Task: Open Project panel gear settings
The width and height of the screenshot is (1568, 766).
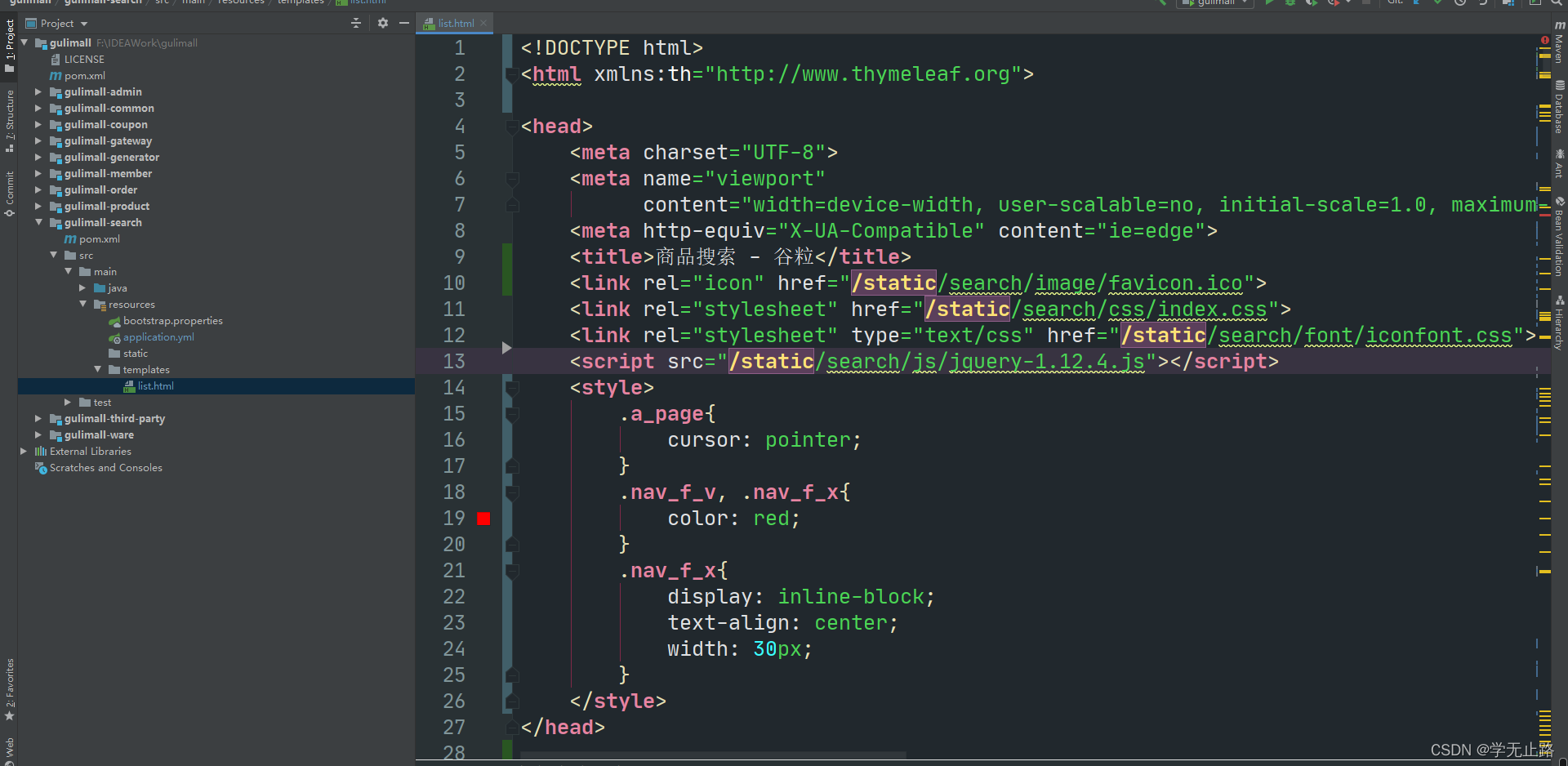Action: 383,24
